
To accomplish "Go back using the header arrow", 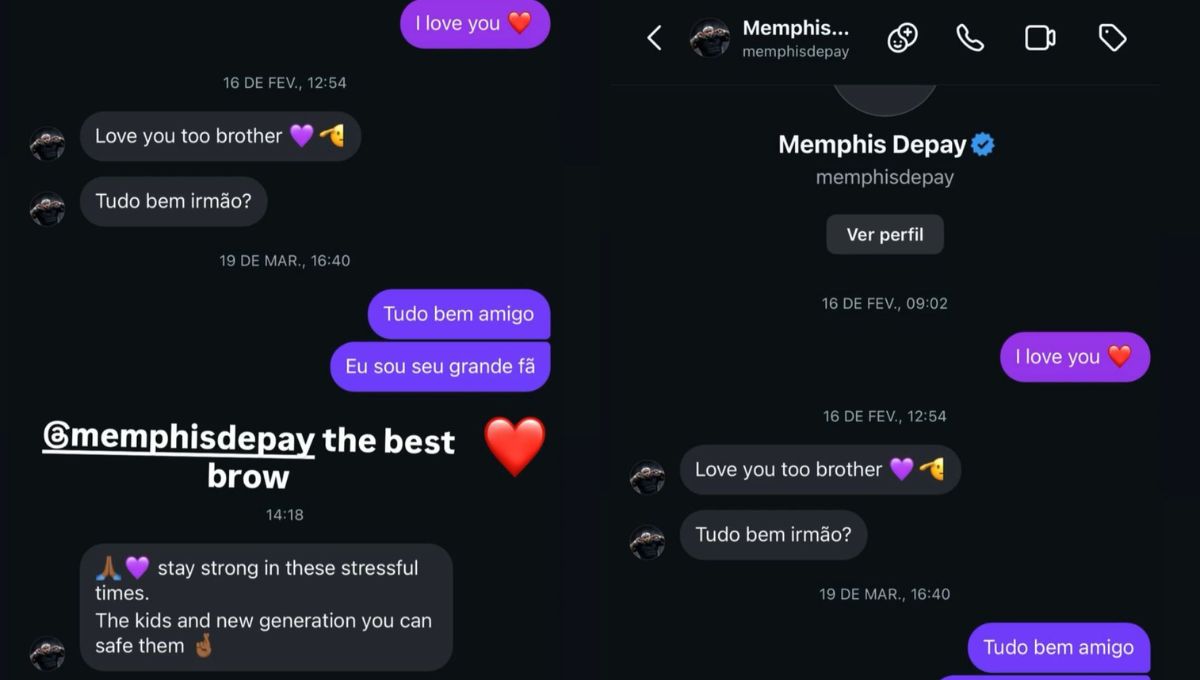I will [x=654, y=38].
